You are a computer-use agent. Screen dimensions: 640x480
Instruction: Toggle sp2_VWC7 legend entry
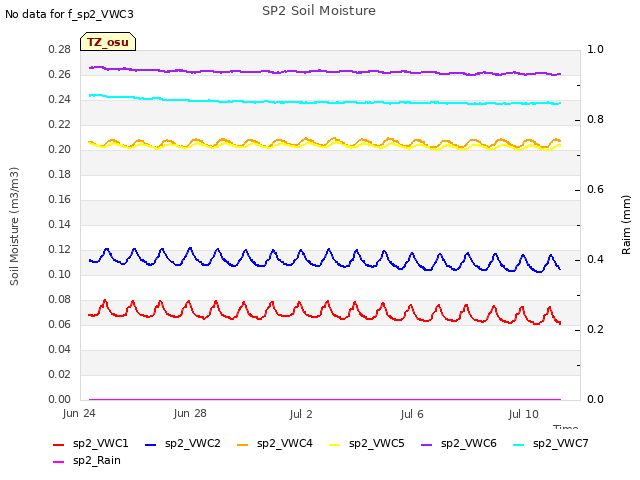(x=551, y=443)
